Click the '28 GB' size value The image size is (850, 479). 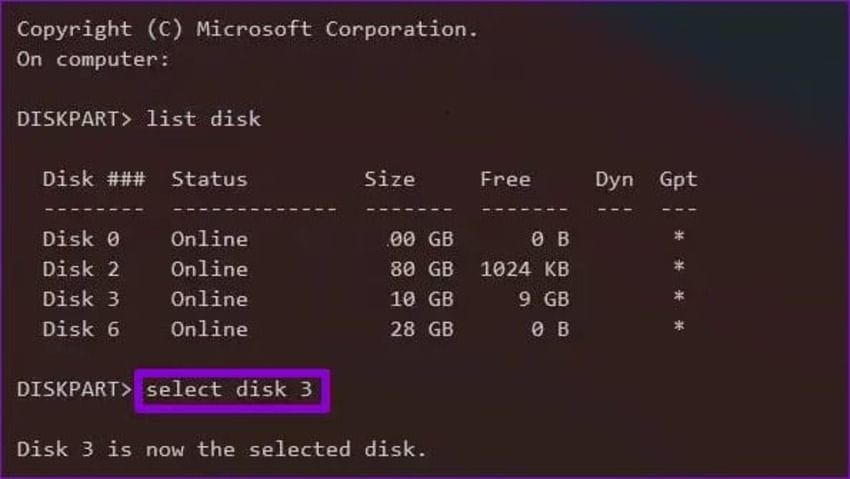point(421,329)
